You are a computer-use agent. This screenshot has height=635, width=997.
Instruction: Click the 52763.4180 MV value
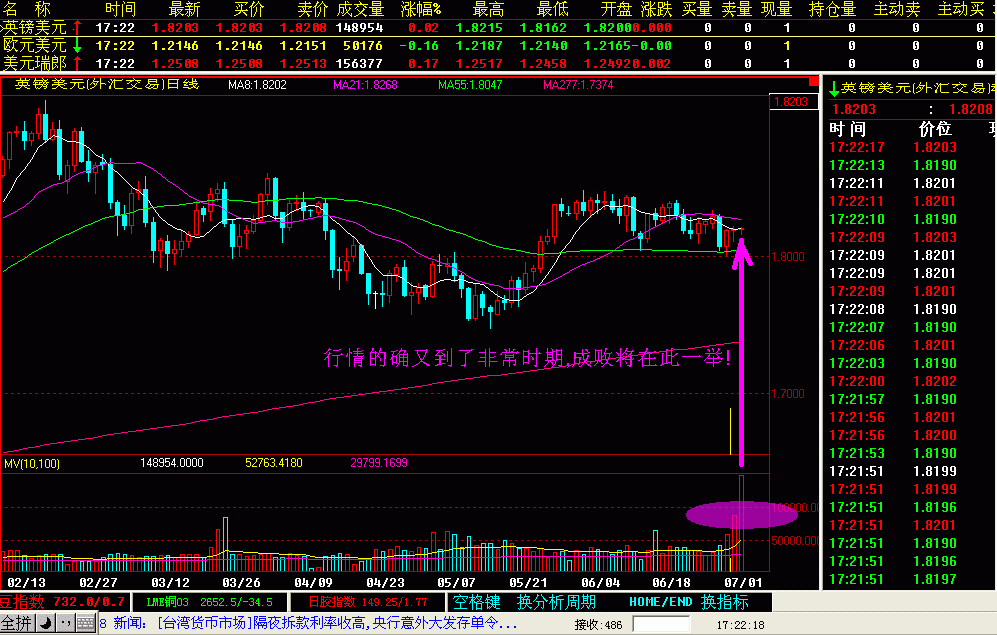click(x=273, y=463)
